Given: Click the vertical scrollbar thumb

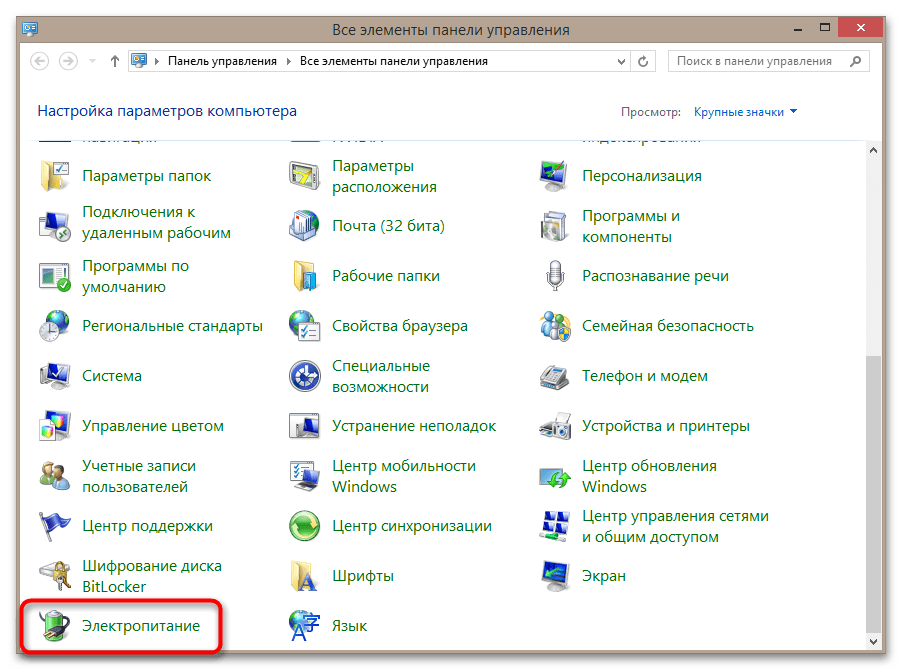Looking at the screenshot, I should pyautogui.click(x=873, y=493).
